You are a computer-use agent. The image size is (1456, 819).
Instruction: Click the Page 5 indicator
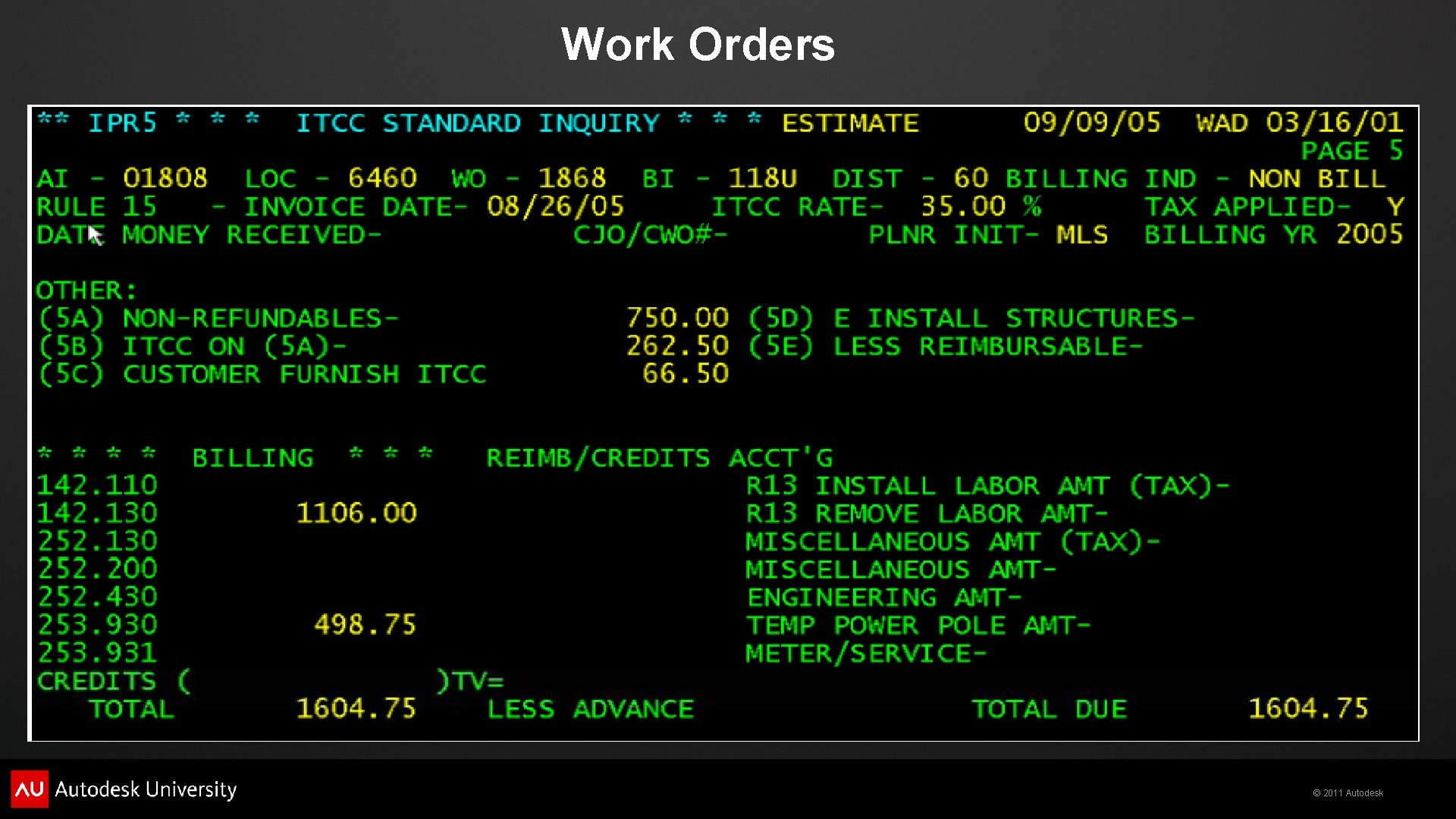click(x=1351, y=151)
